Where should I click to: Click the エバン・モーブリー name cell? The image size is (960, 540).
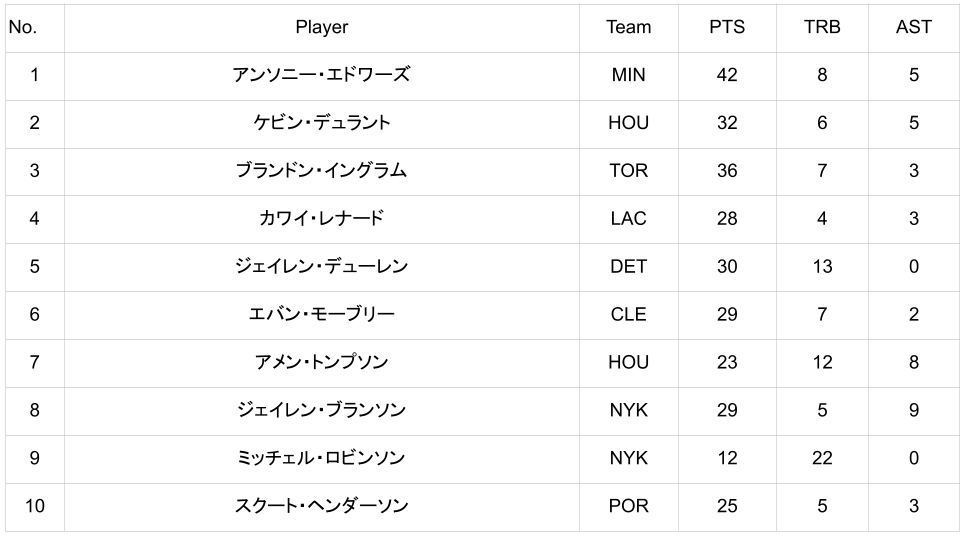[x=321, y=315]
